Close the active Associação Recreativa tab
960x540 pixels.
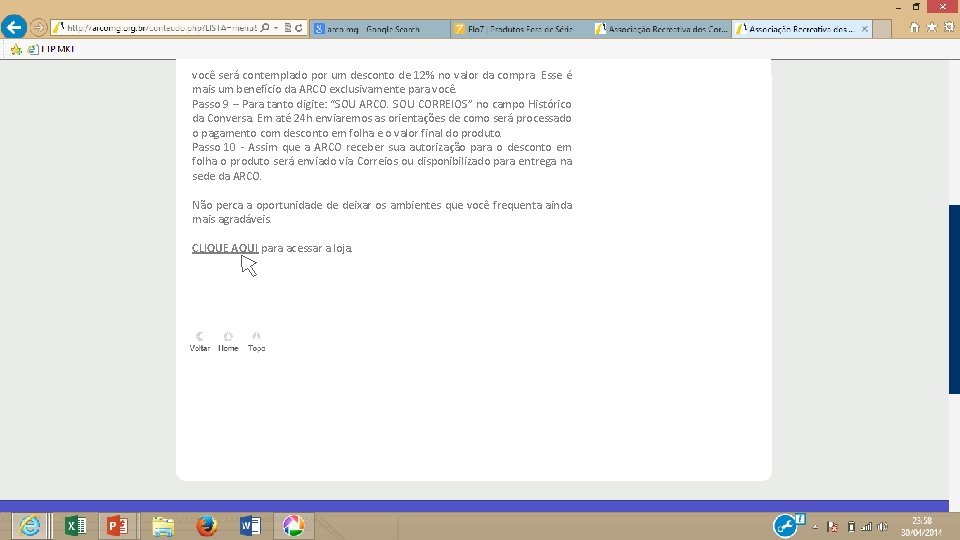pyautogui.click(x=864, y=29)
